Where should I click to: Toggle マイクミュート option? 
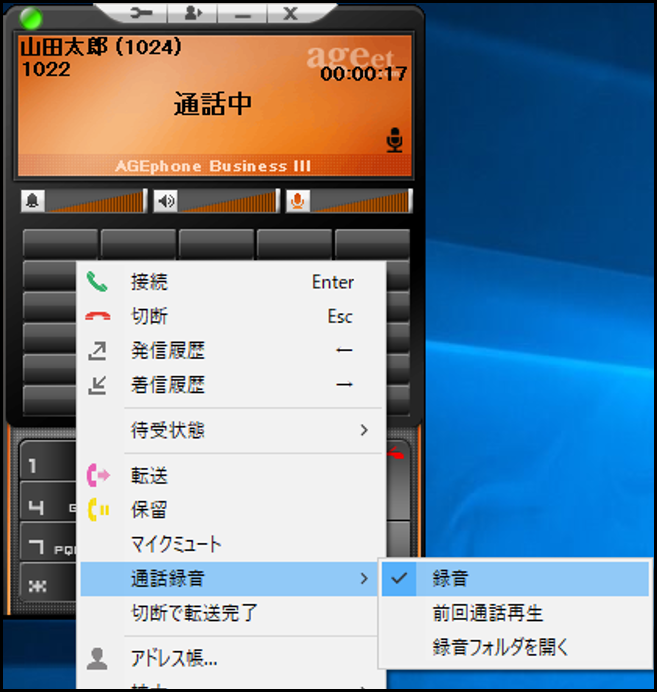point(231,544)
